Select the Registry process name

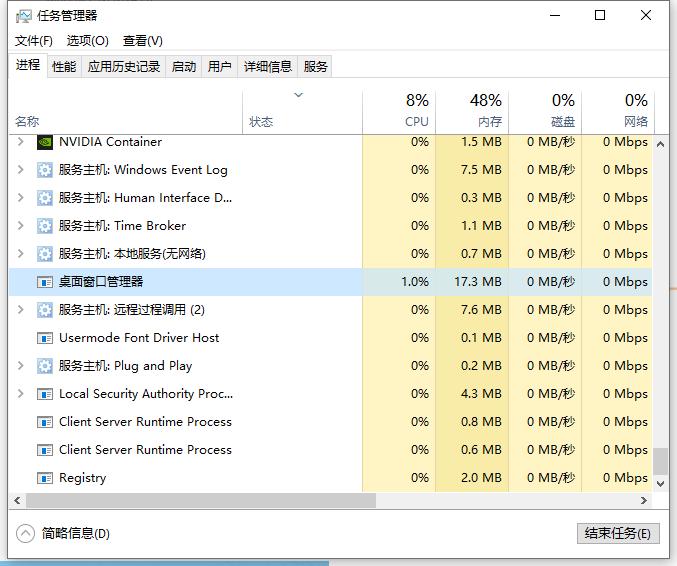[82, 478]
